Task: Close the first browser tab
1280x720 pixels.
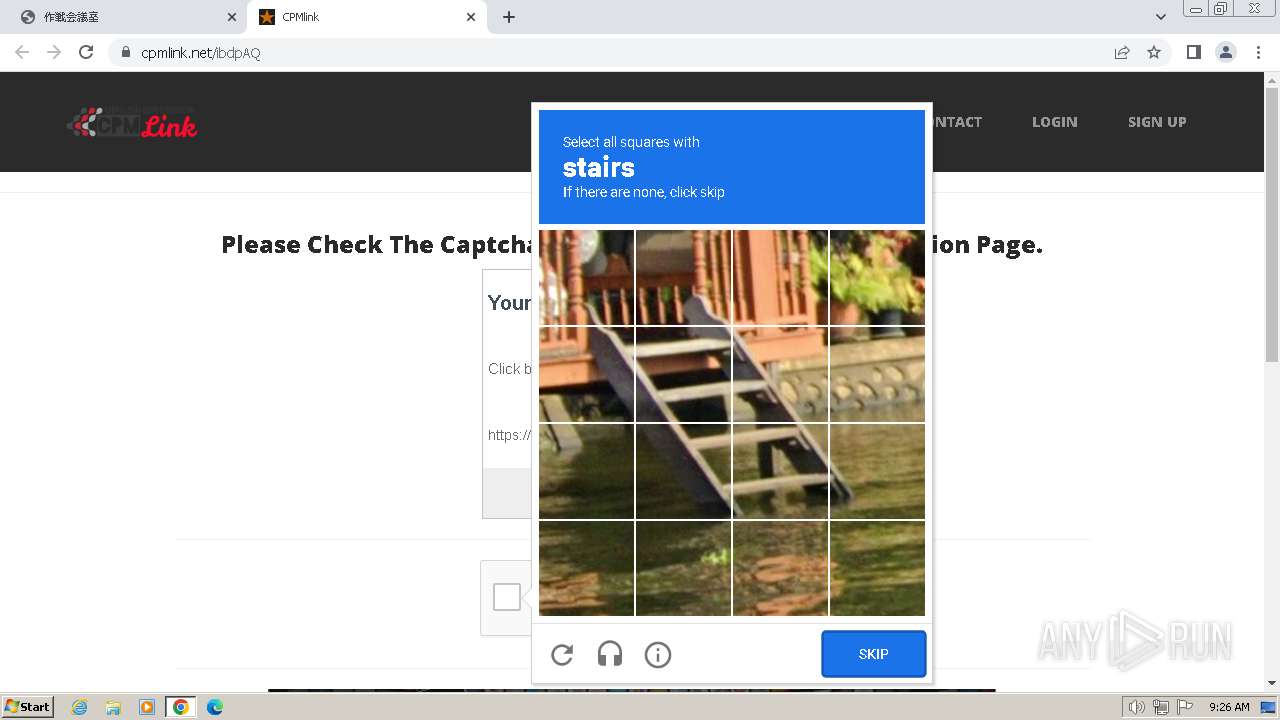Action: click(x=232, y=17)
